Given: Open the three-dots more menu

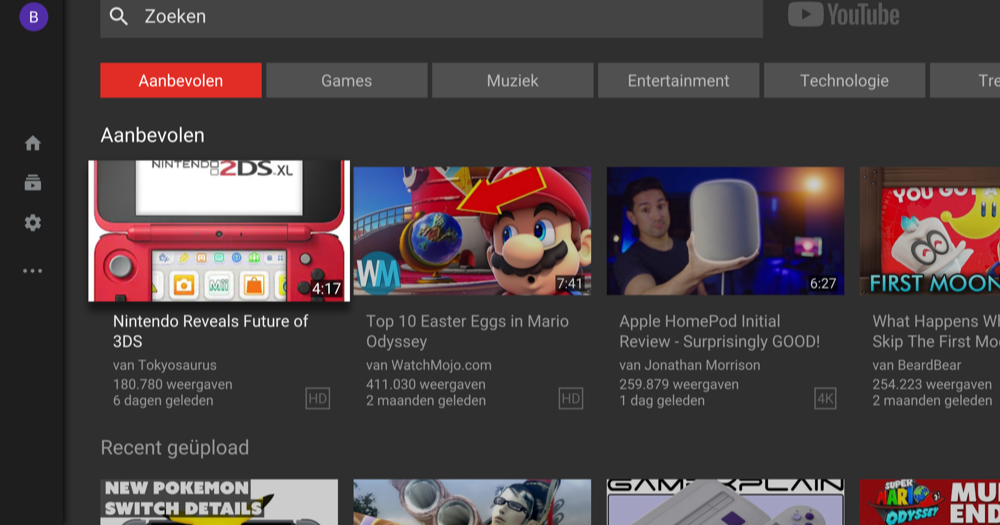Looking at the screenshot, I should point(33,271).
